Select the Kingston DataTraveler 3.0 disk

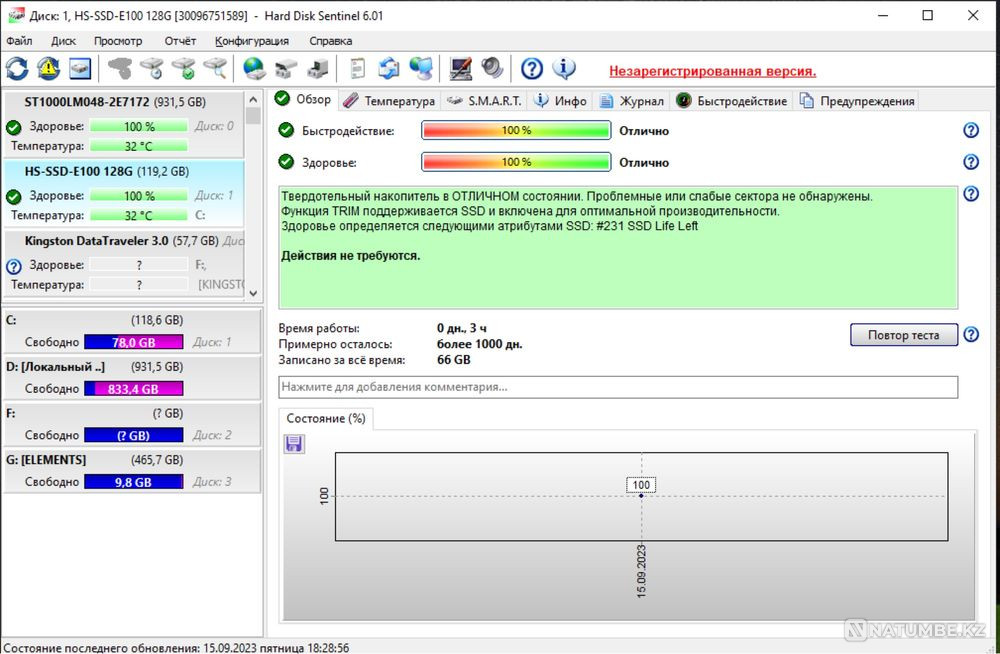coord(124,263)
